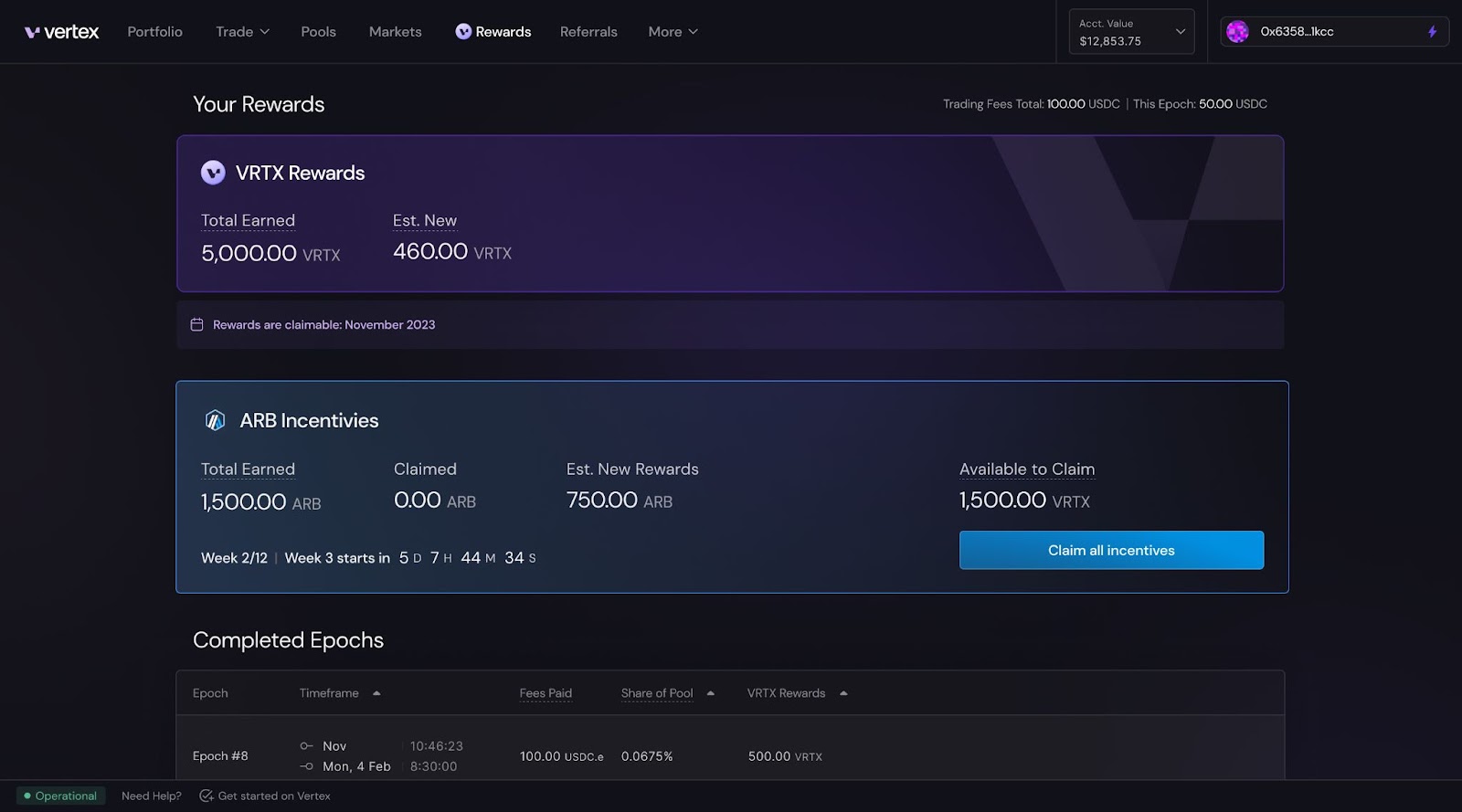Click the Epoch column header

coord(210,693)
